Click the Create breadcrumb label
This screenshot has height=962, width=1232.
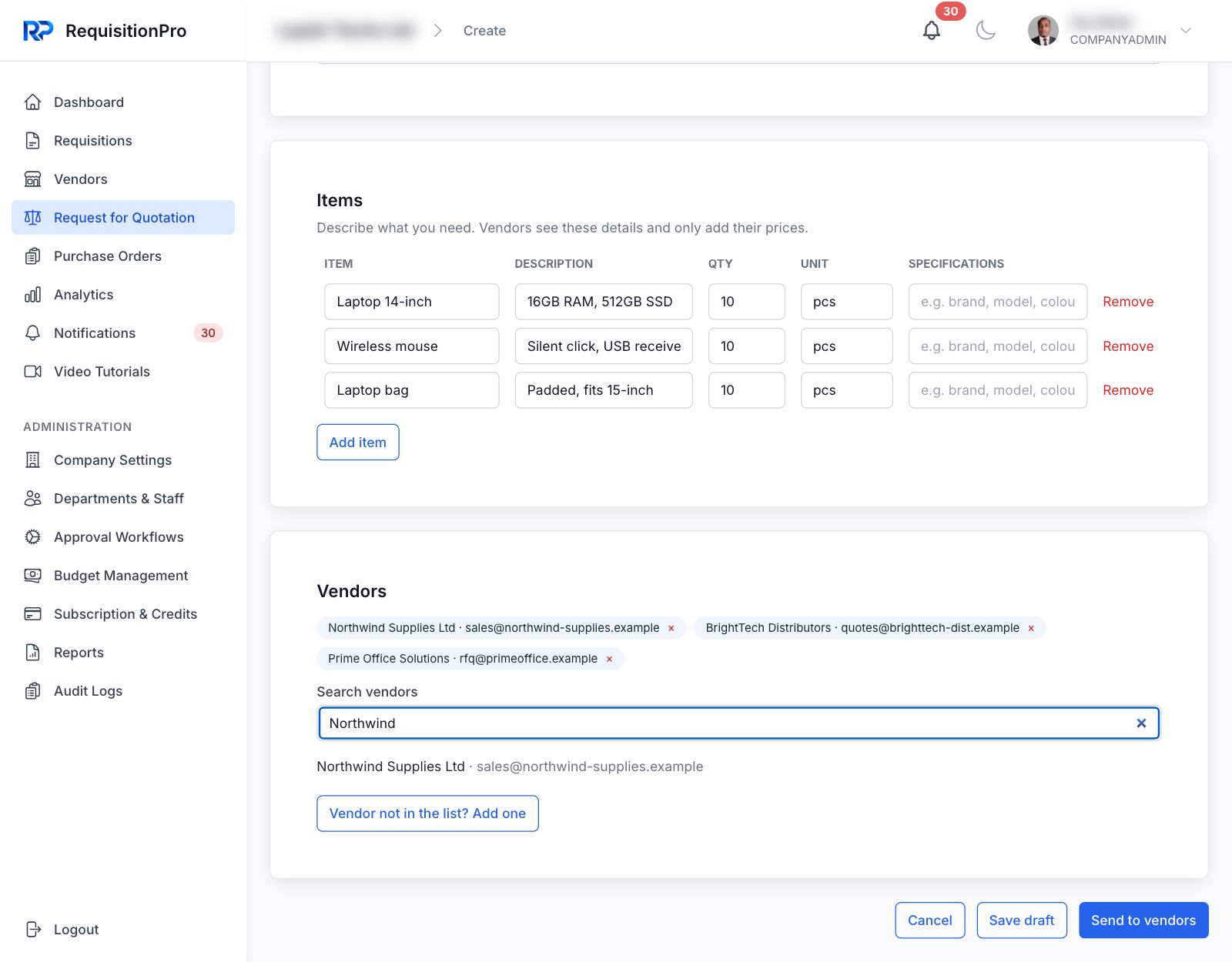coord(485,31)
